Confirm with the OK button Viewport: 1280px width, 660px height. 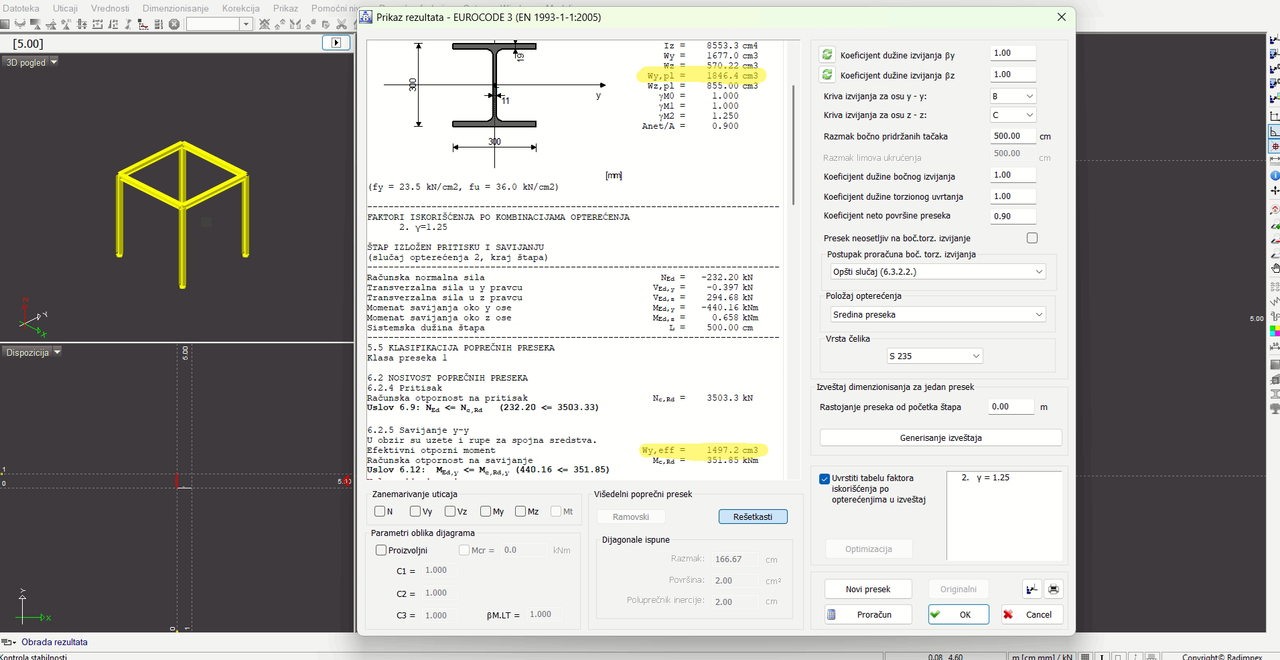958,614
